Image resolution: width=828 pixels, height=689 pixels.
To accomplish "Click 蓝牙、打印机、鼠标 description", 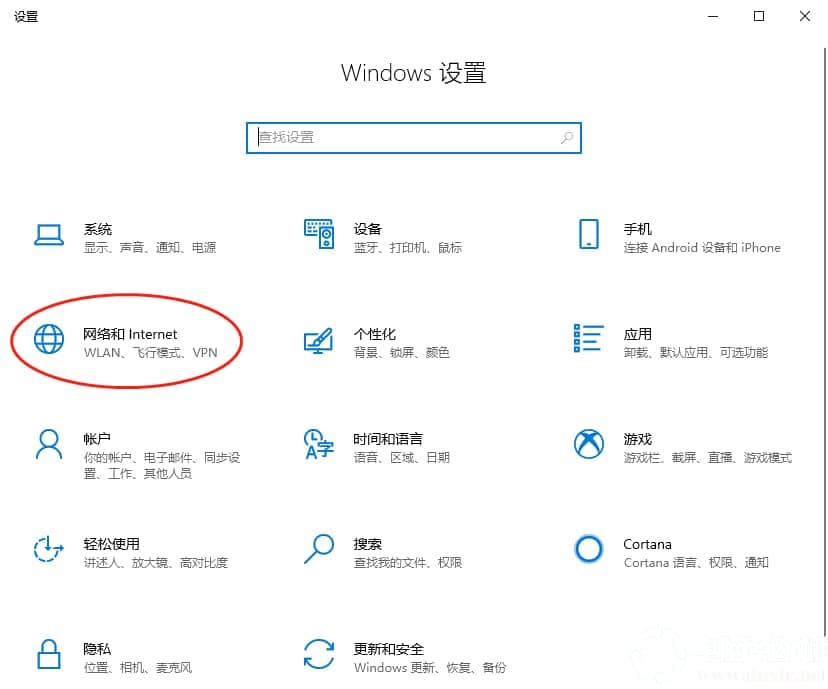I will [408, 248].
